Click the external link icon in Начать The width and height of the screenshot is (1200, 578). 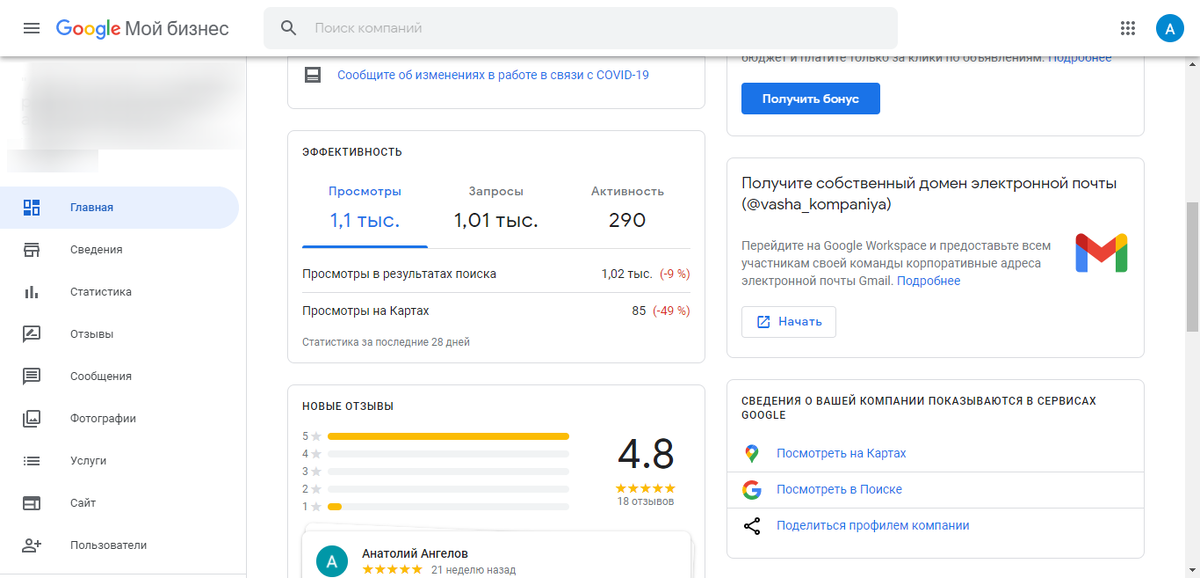(x=763, y=322)
